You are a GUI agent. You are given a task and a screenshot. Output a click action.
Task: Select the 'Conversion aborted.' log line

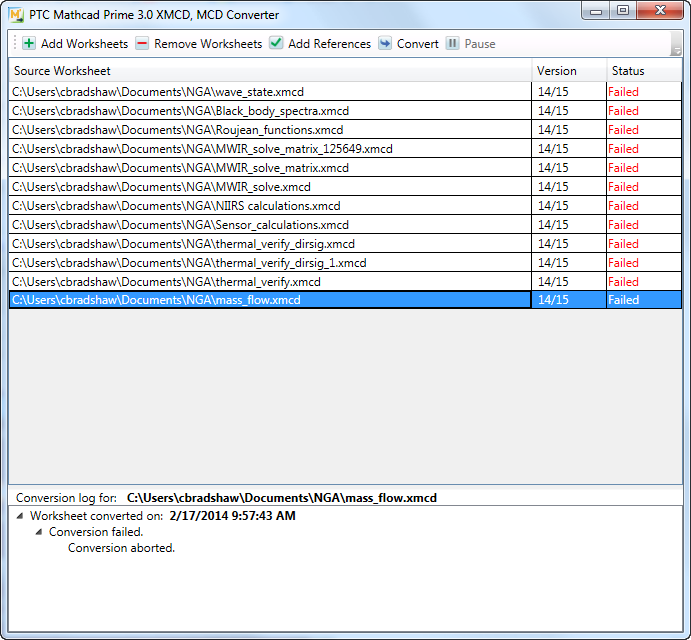point(122,548)
